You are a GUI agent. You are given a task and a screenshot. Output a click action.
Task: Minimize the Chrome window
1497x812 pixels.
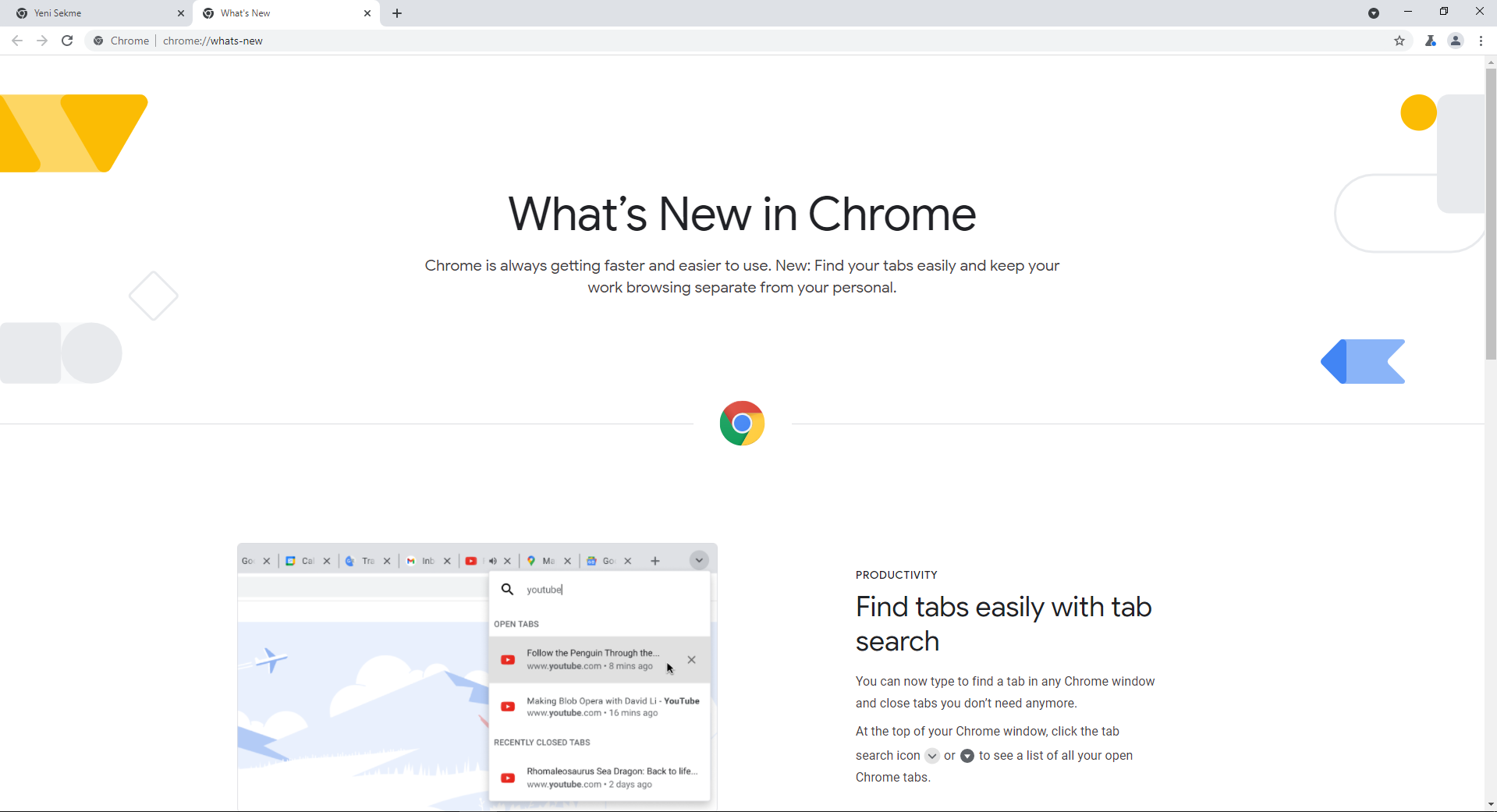coord(1408,12)
